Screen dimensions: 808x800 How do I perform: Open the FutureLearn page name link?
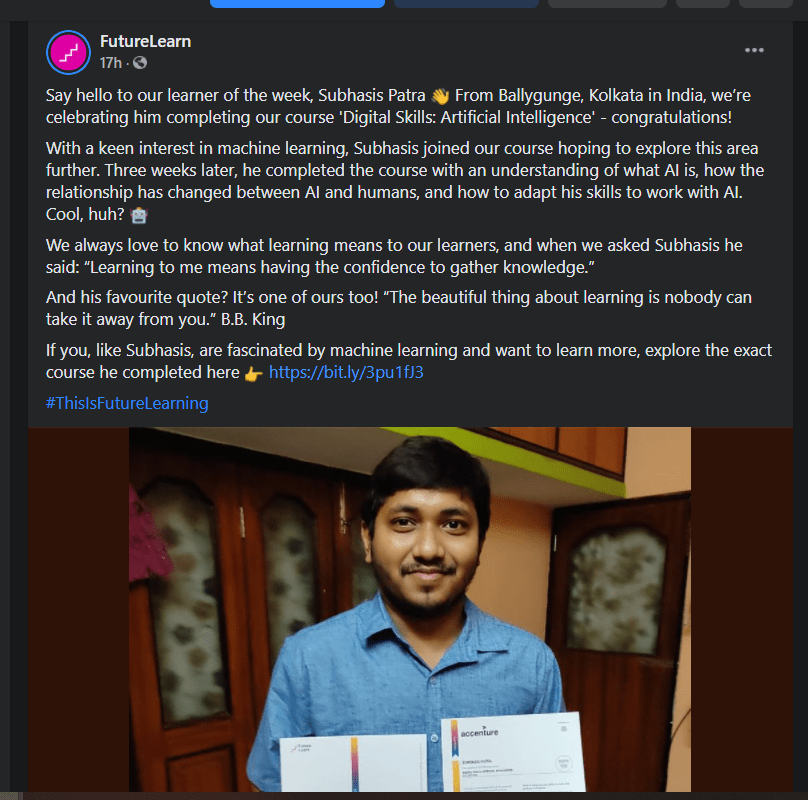pos(145,41)
